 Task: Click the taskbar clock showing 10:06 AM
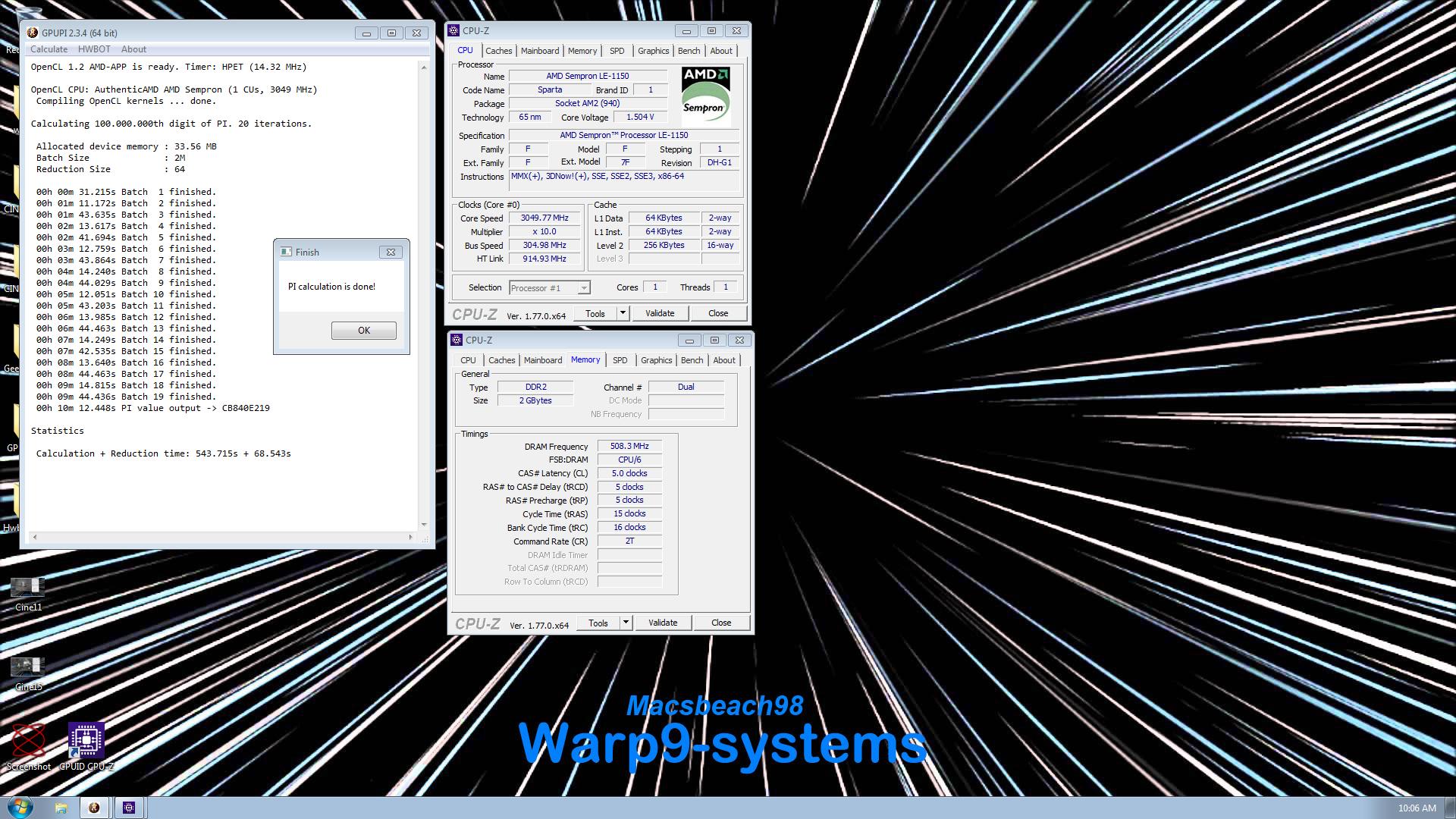click(x=1417, y=808)
